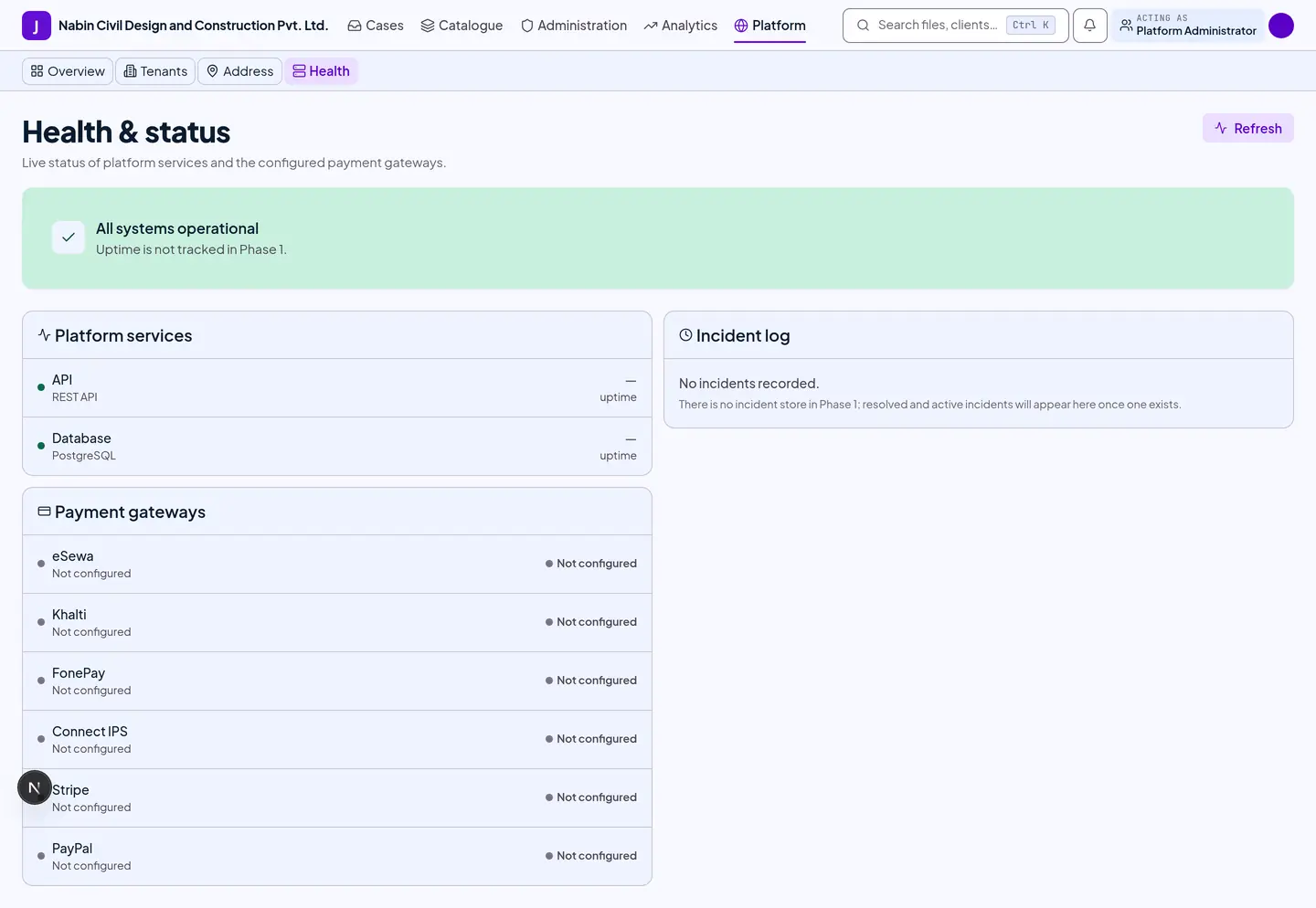Click the purple user avatar circle
This screenshot has height=908, width=1316.
[x=1281, y=26]
